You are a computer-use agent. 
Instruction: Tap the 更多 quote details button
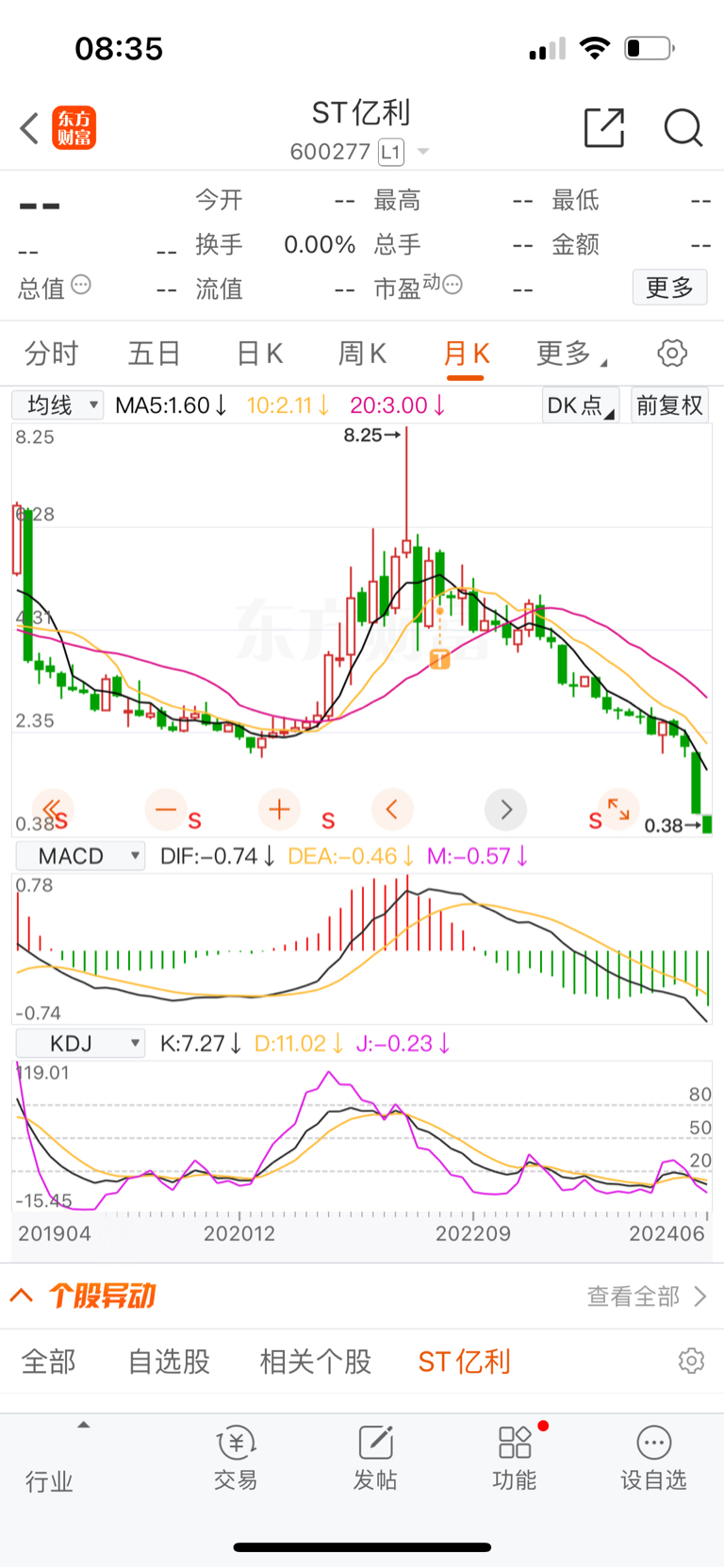[x=669, y=288]
